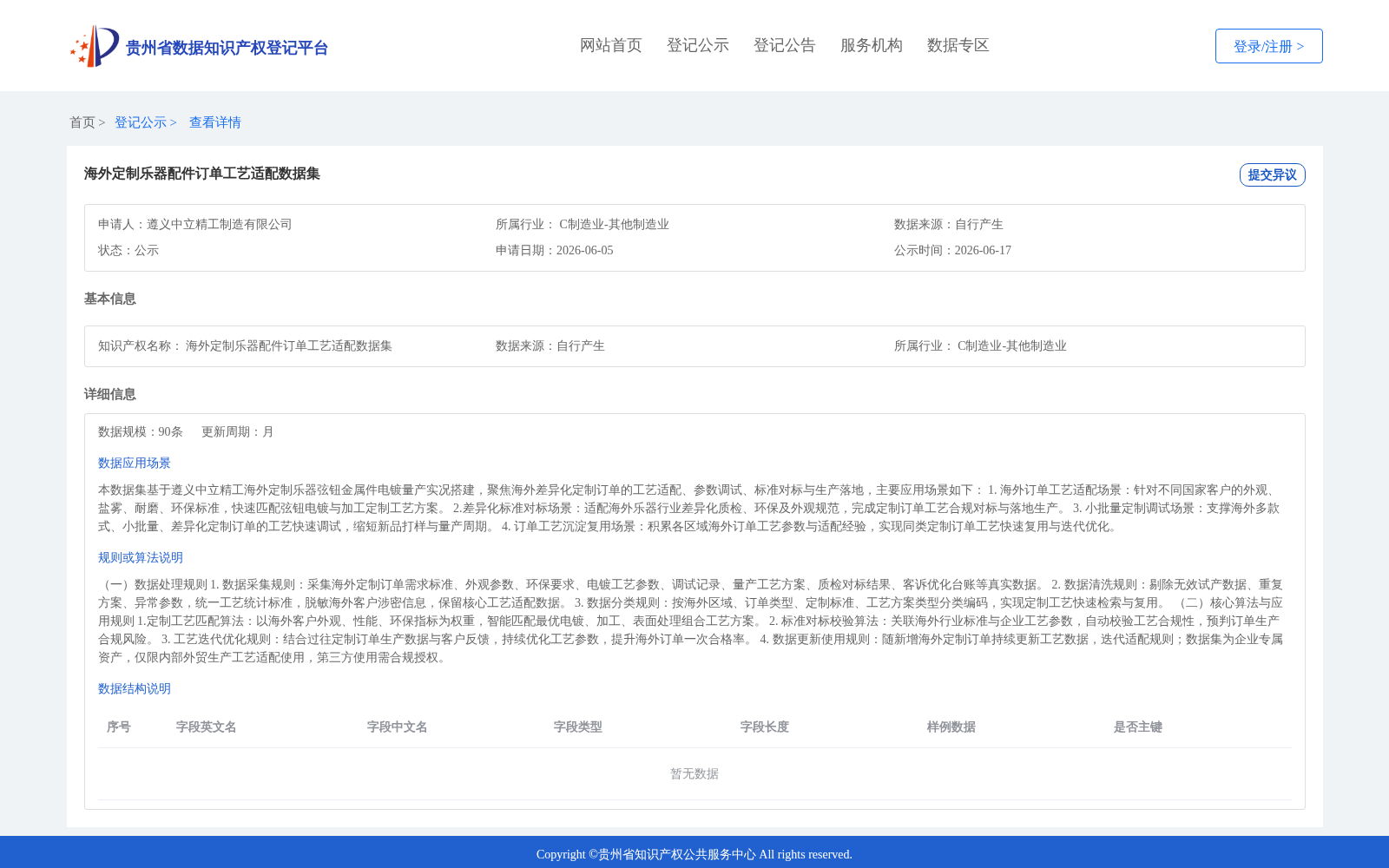Click the 字段类型 column header
This screenshot has width=1389, height=868.
coord(578,727)
